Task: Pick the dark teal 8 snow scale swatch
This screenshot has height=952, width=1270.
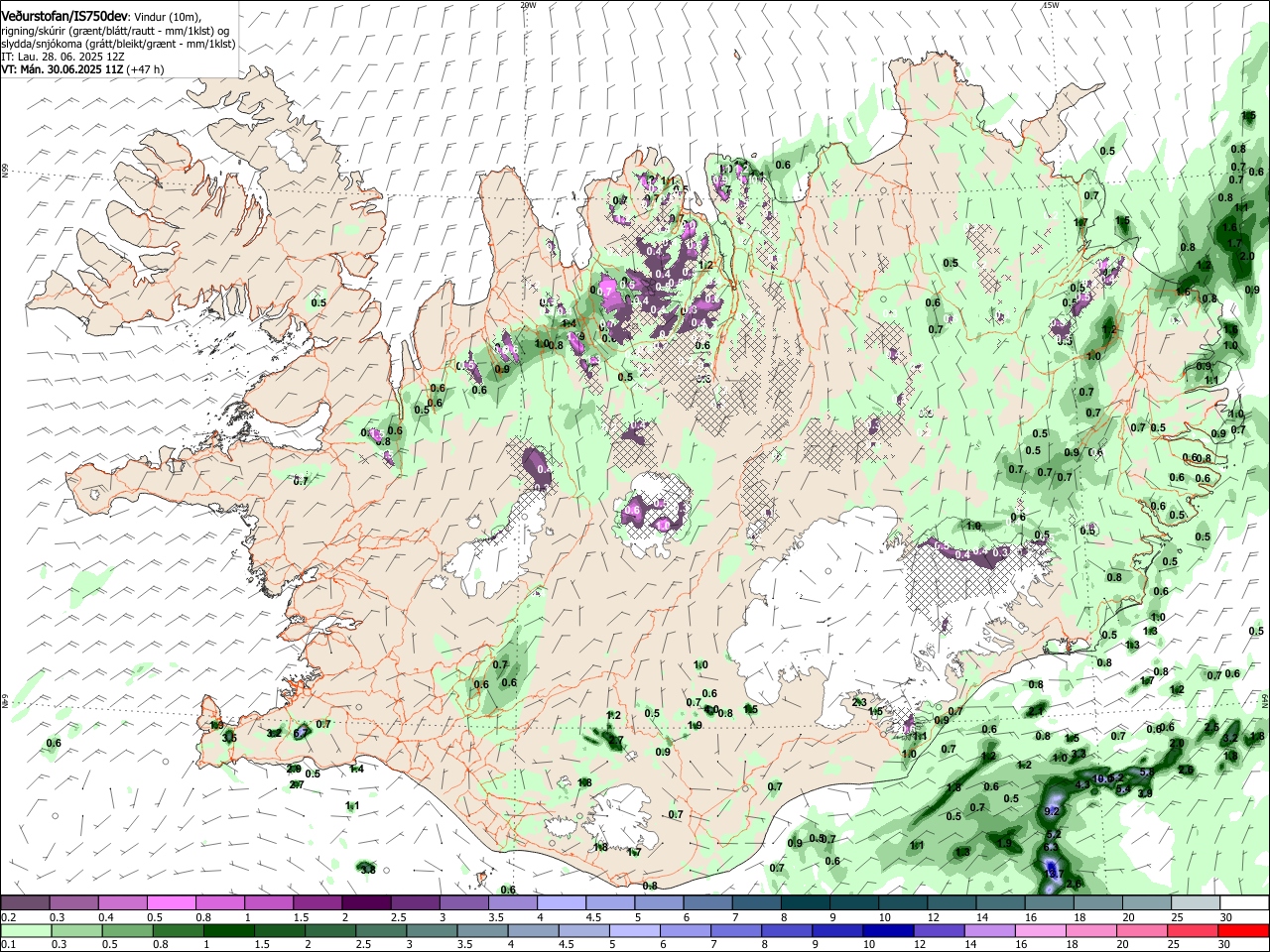Action: [x=805, y=903]
